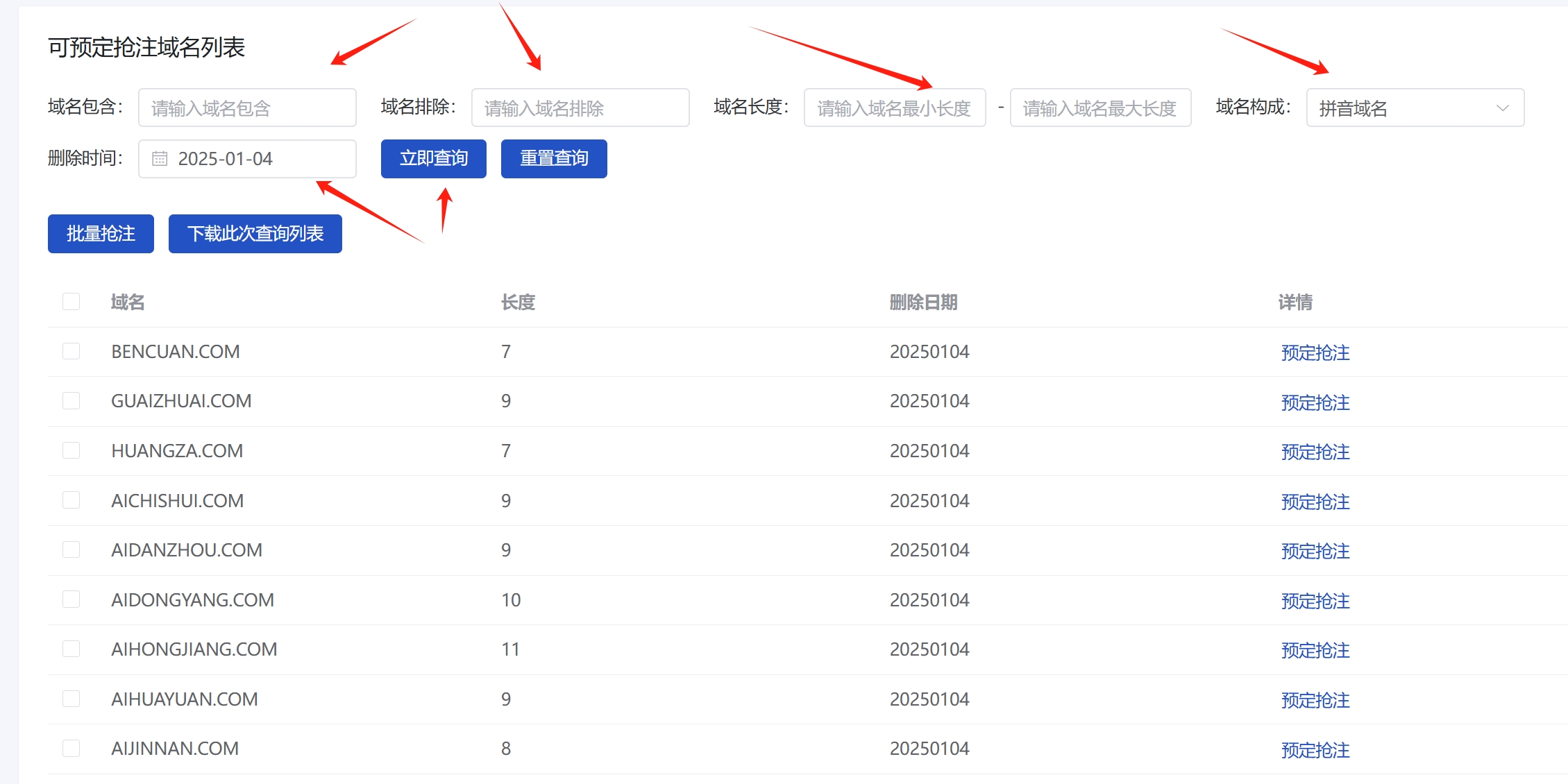1568x784 pixels.
Task: Click the domain name GUAIZHUAI.COM
Action: tap(181, 401)
